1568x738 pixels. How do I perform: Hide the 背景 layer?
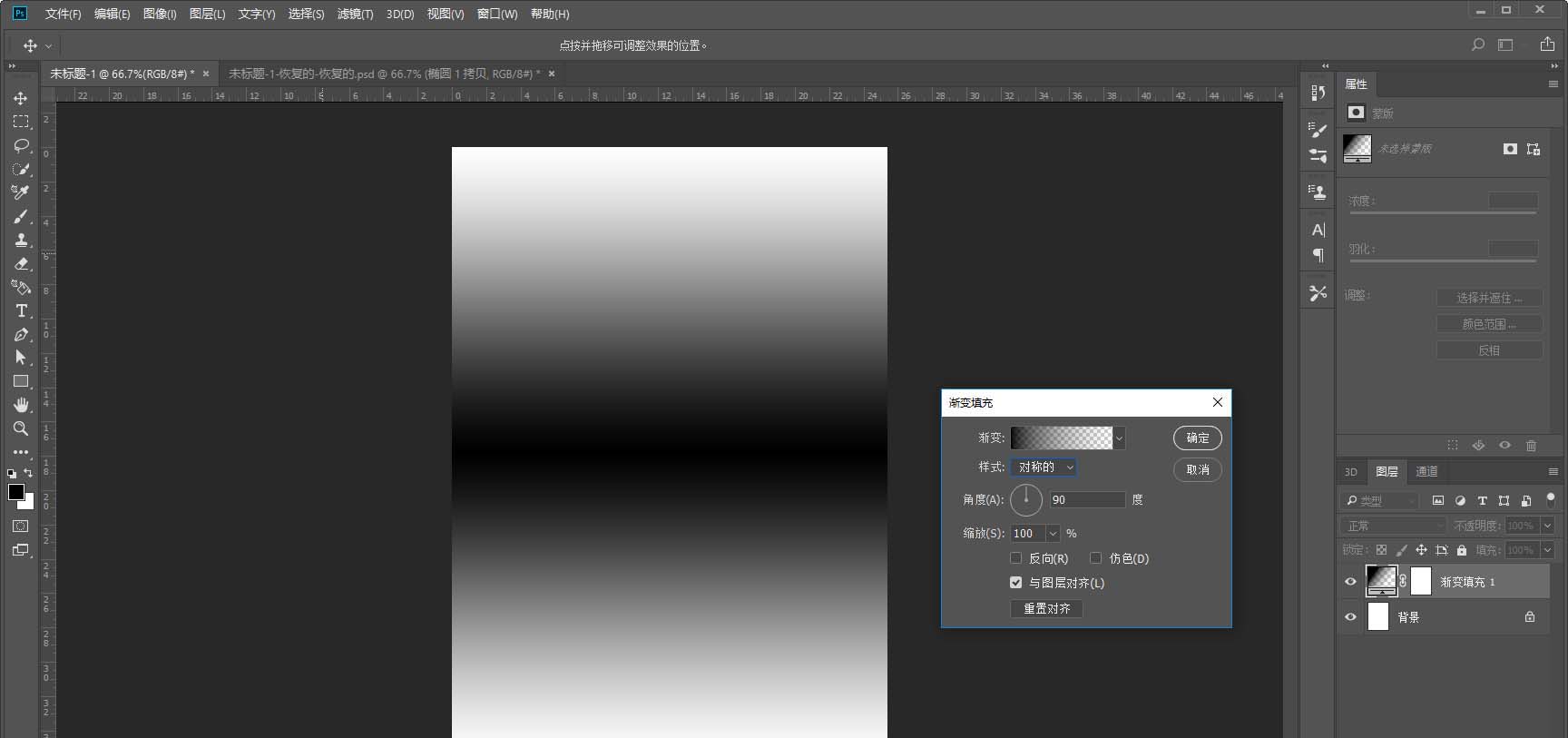[1350, 617]
